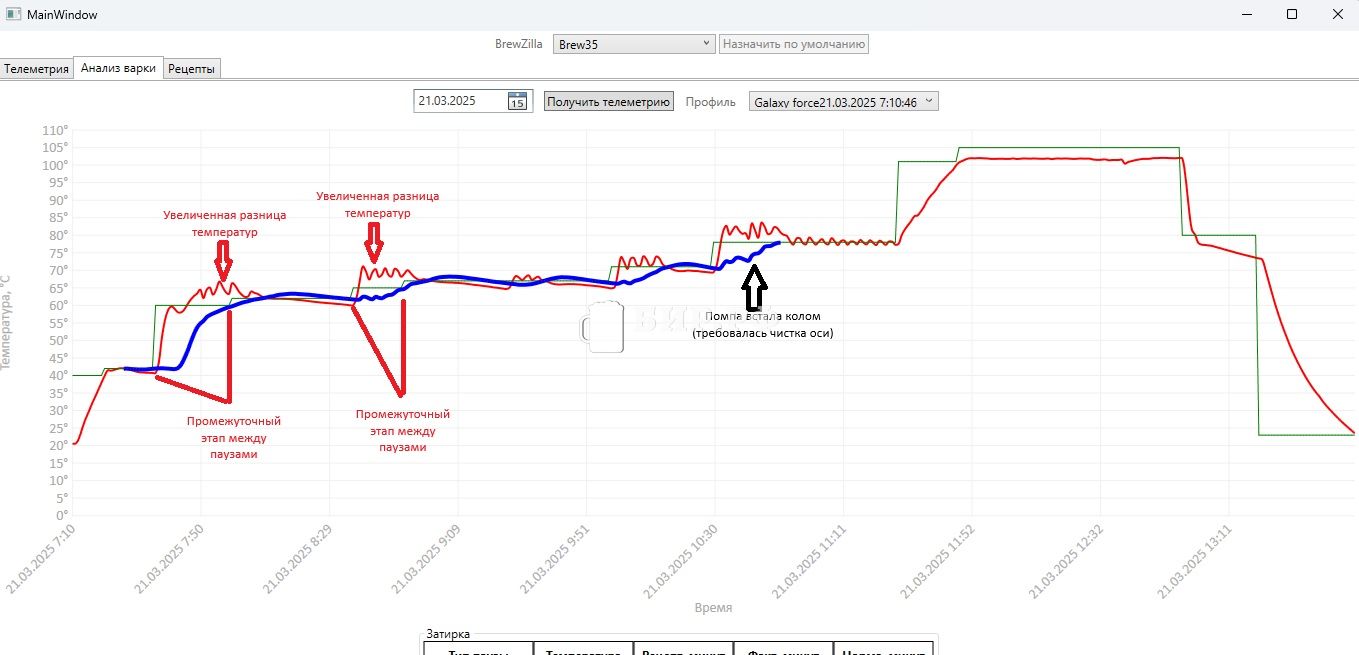
Task: Open the calendar date picker icon
Action: (517, 101)
